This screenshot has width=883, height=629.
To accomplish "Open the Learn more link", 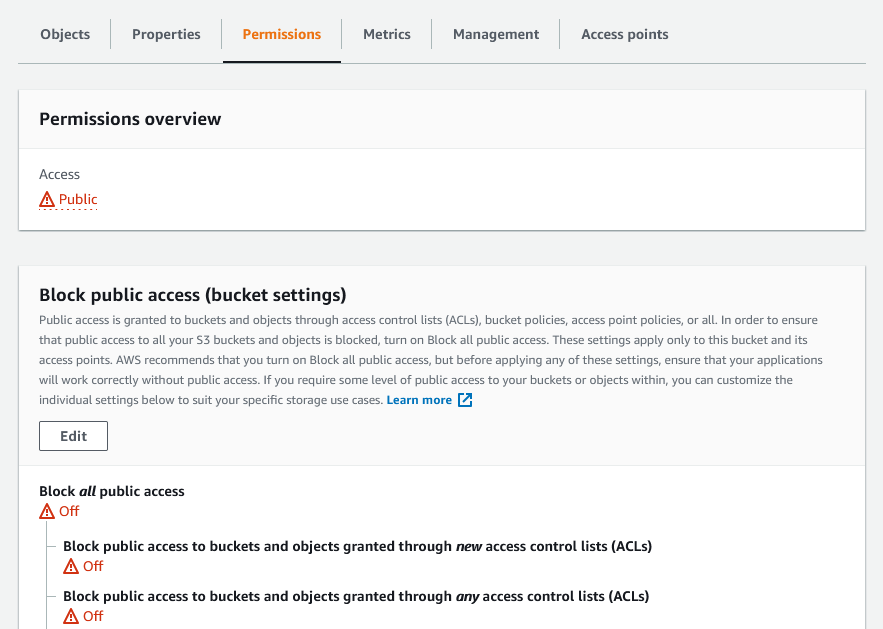I will point(419,400).
